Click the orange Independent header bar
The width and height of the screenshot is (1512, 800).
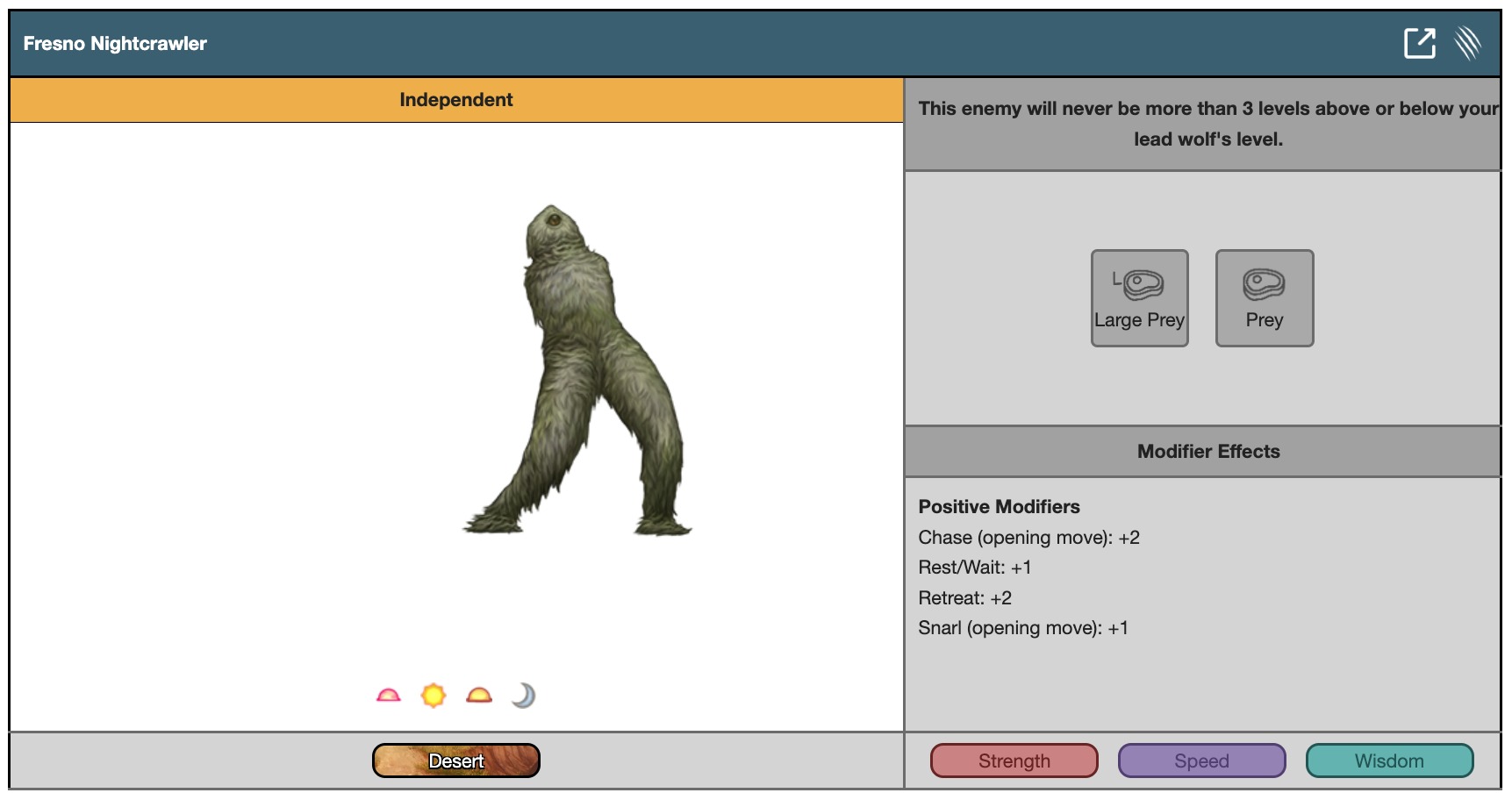455,100
